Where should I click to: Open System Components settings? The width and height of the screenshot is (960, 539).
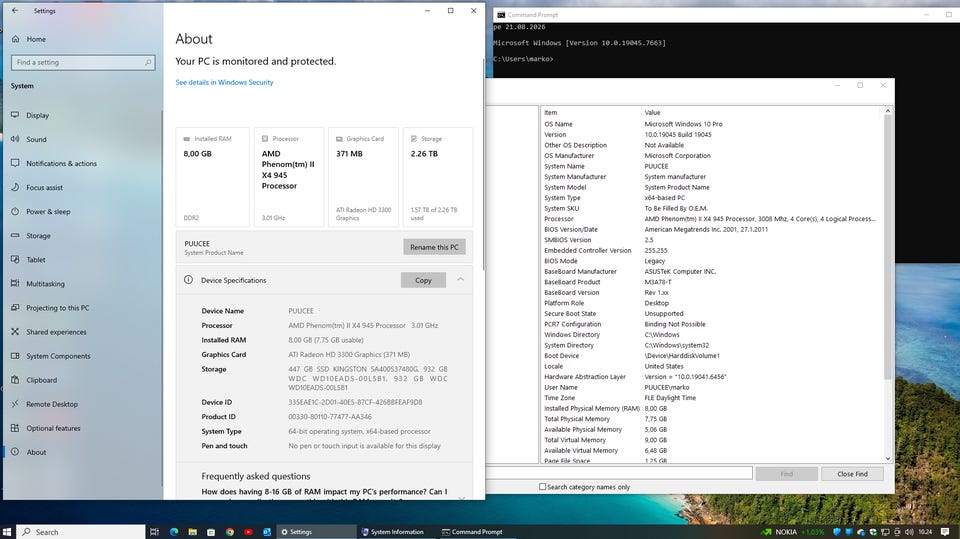point(58,356)
